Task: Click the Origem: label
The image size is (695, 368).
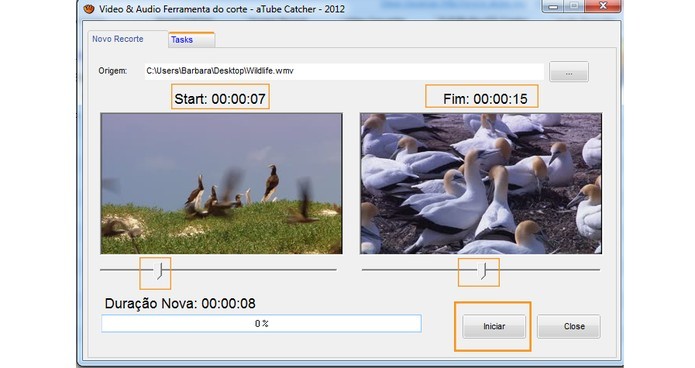Action: pos(113,71)
